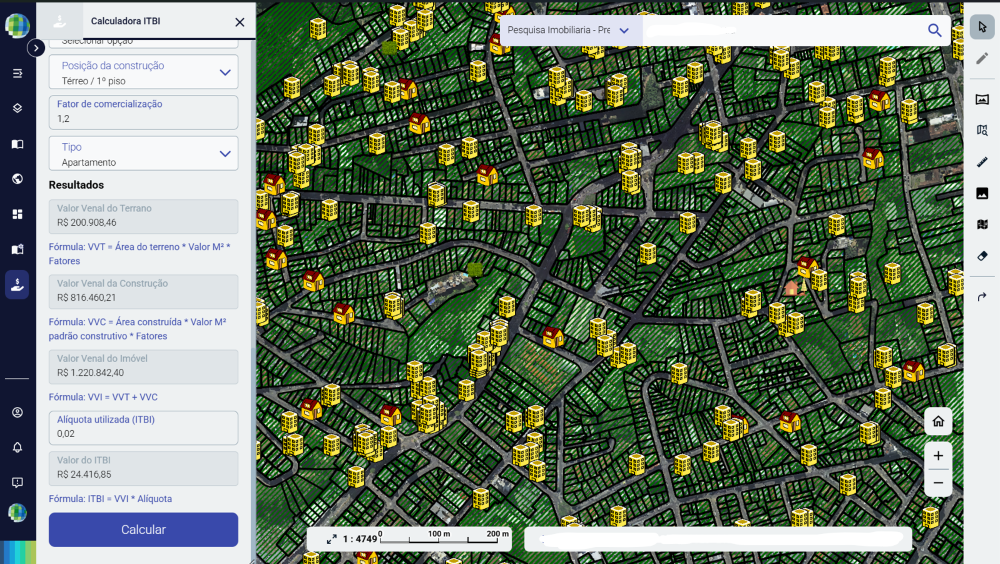Click the globe icon in sidebar

tap(17, 179)
